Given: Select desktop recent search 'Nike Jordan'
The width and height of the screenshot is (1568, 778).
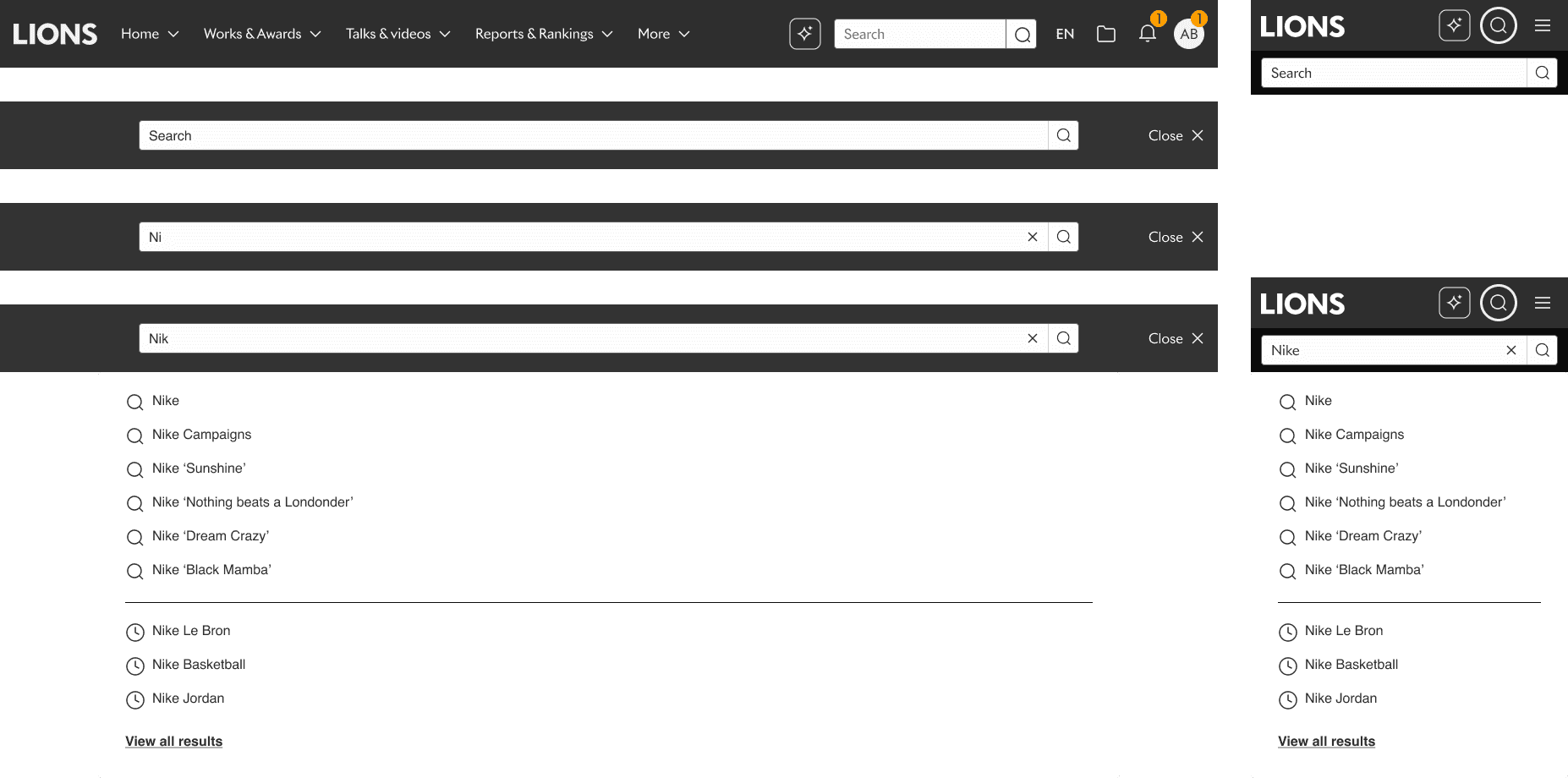Looking at the screenshot, I should coord(175,699).
